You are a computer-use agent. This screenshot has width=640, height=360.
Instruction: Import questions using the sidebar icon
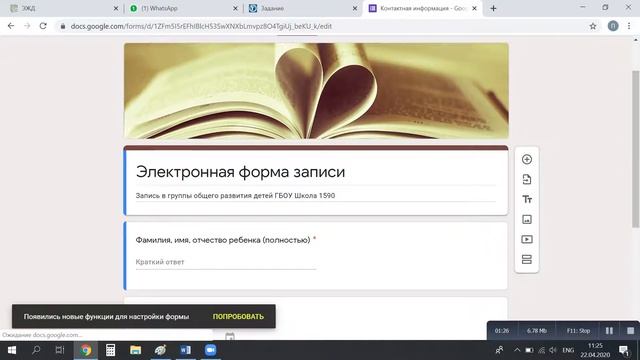click(527, 179)
